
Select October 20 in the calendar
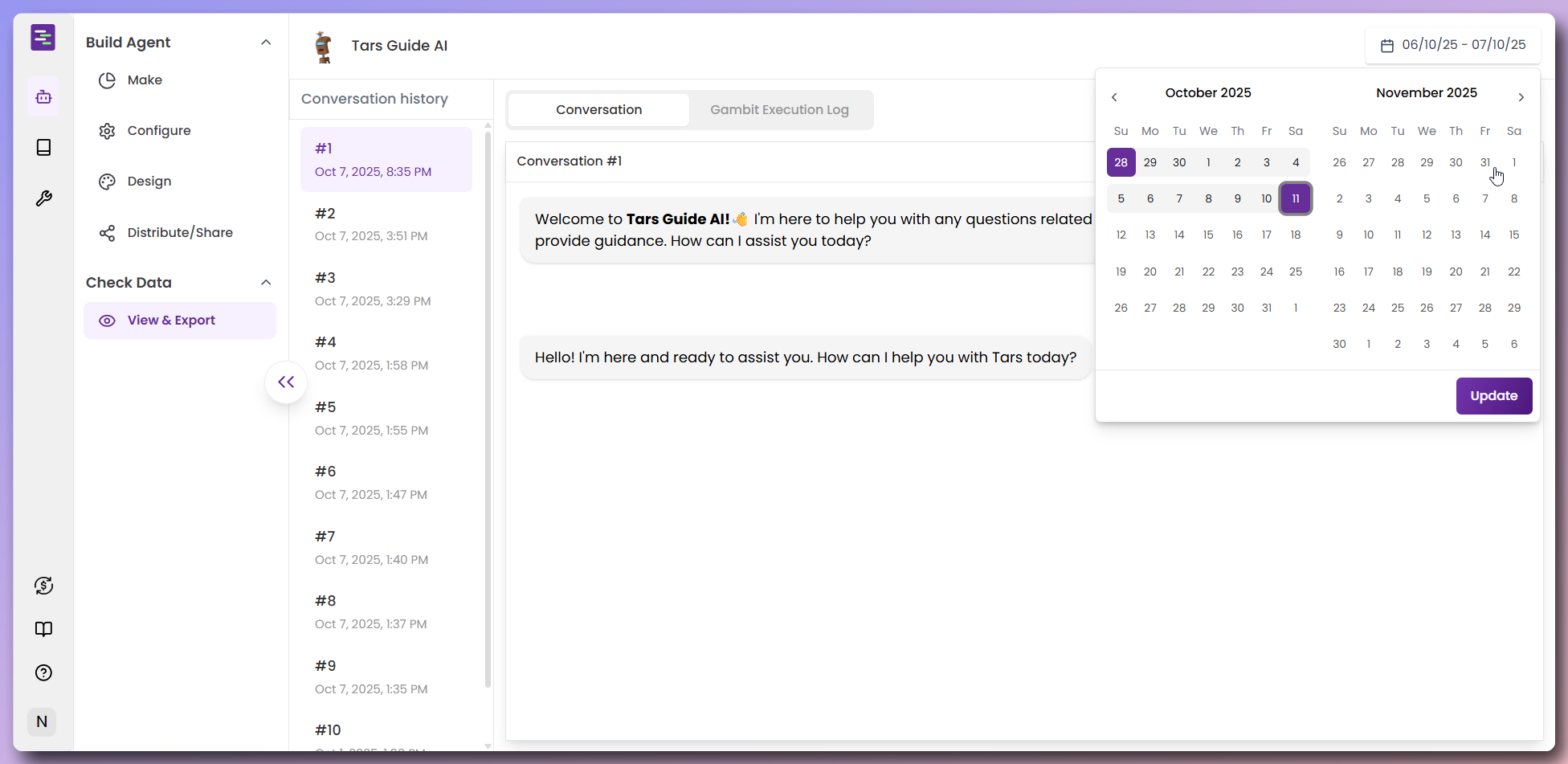pyautogui.click(x=1150, y=272)
